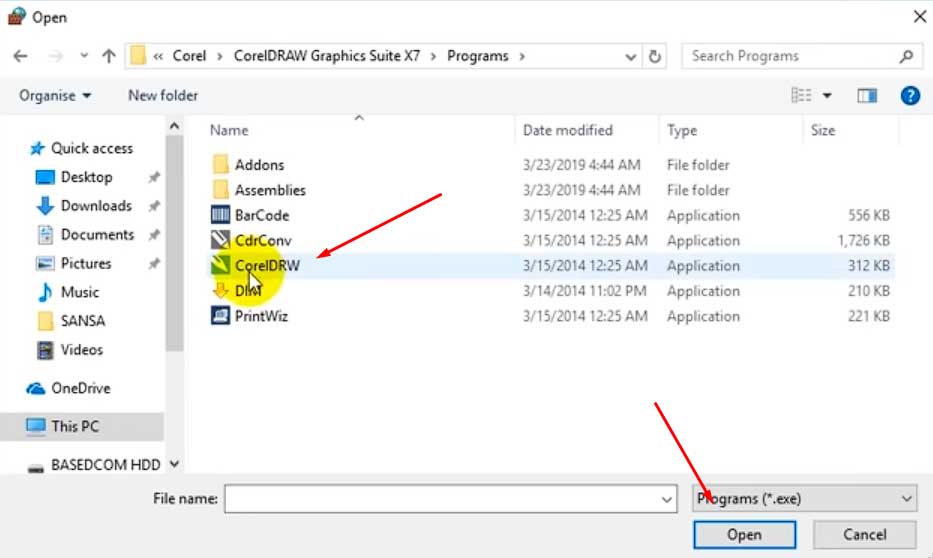Click BarCode's size 556 KB
The height and width of the screenshot is (558, 933).
869,215
